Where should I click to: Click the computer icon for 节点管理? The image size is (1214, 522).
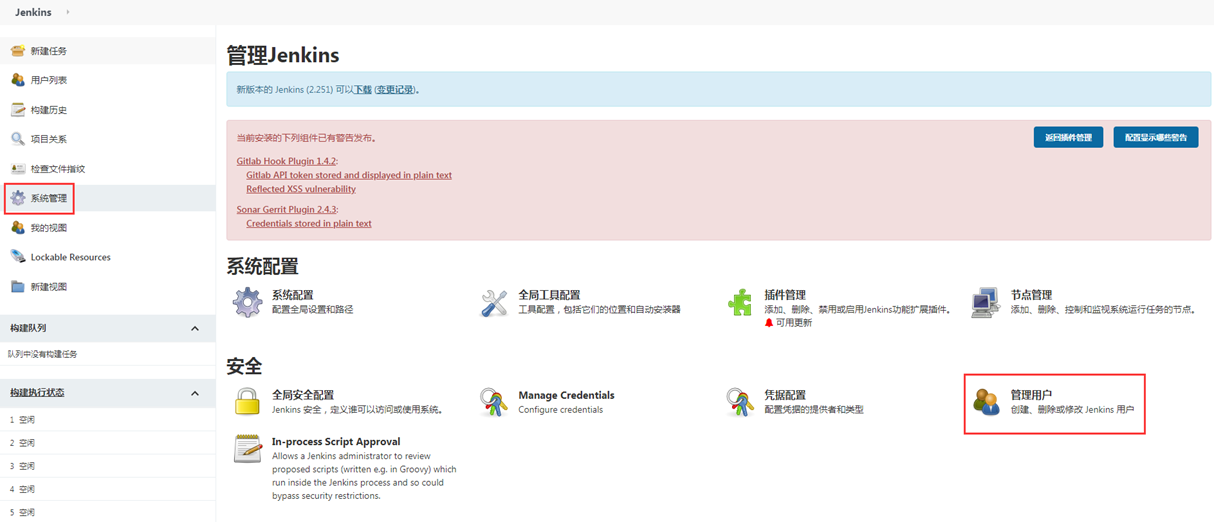[986, 302]
